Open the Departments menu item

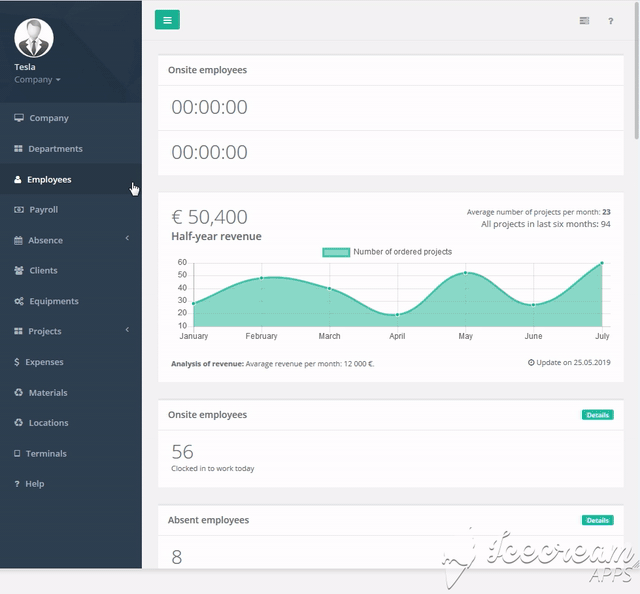pos(71,149)
